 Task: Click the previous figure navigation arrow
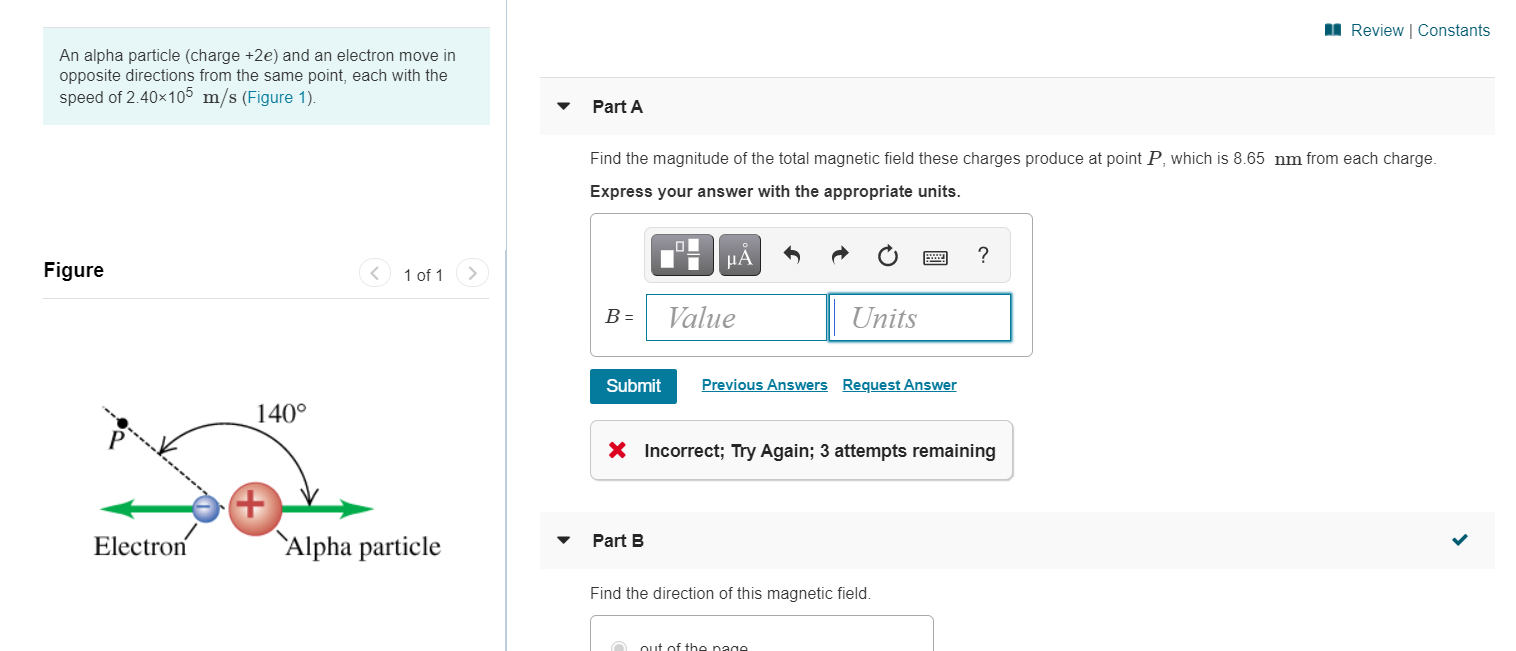(375, 272)
